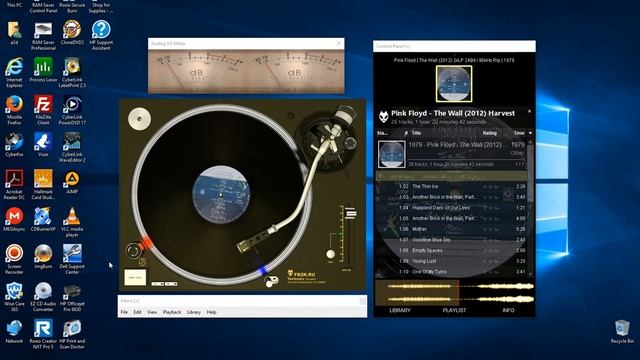Click the small square icon under the round knob
This screenshot has height=360, width=640.
pyautogui.click(x=142, y=262)
